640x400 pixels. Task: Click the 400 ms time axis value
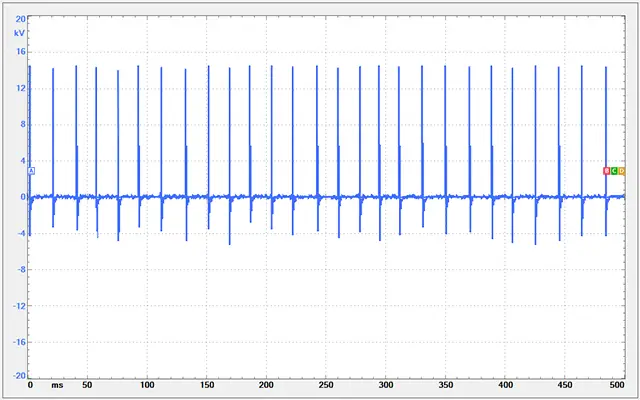[505, 385]
